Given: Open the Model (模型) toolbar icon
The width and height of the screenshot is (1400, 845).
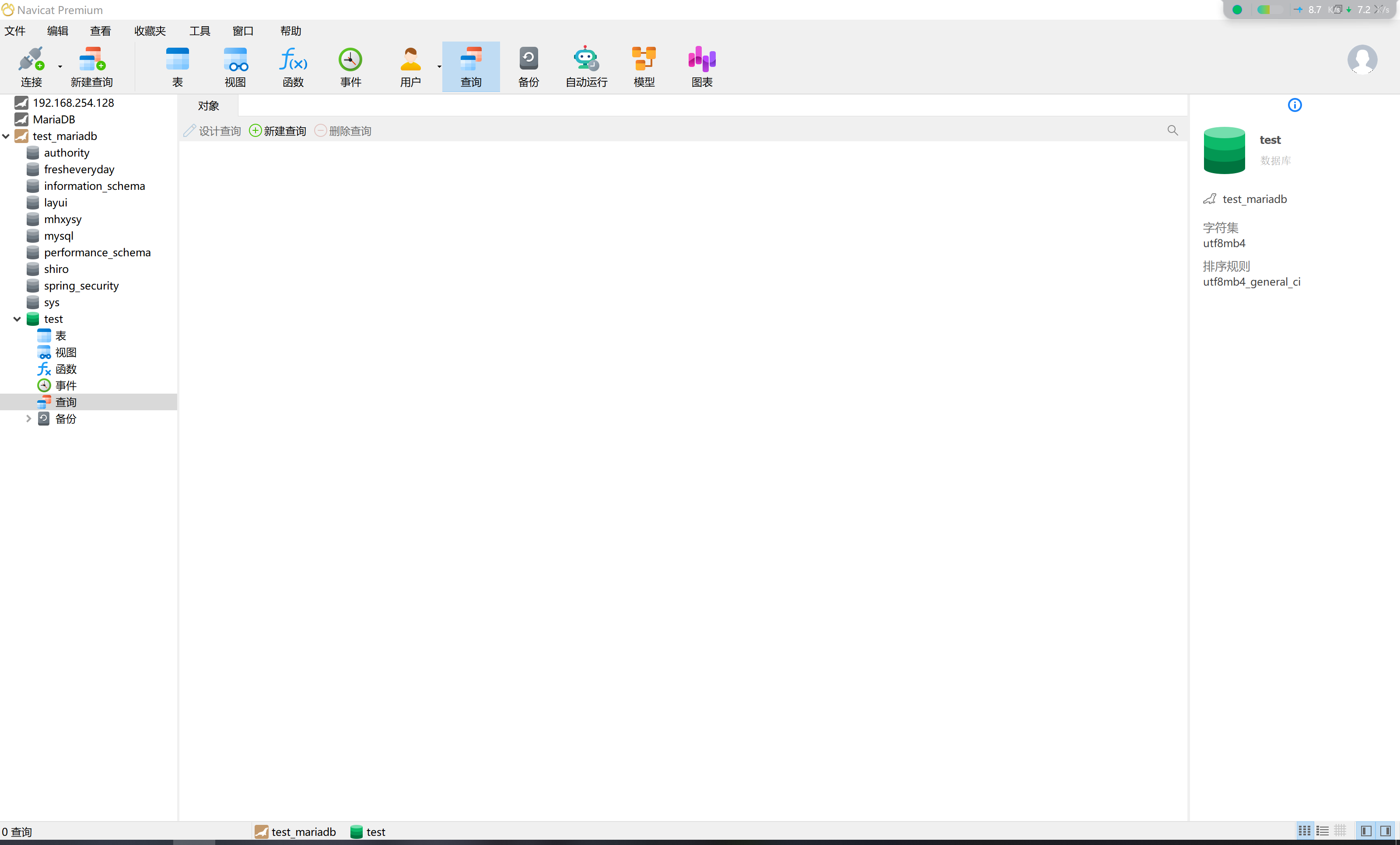Looking at the screenshot, I should tap(644, 66).
